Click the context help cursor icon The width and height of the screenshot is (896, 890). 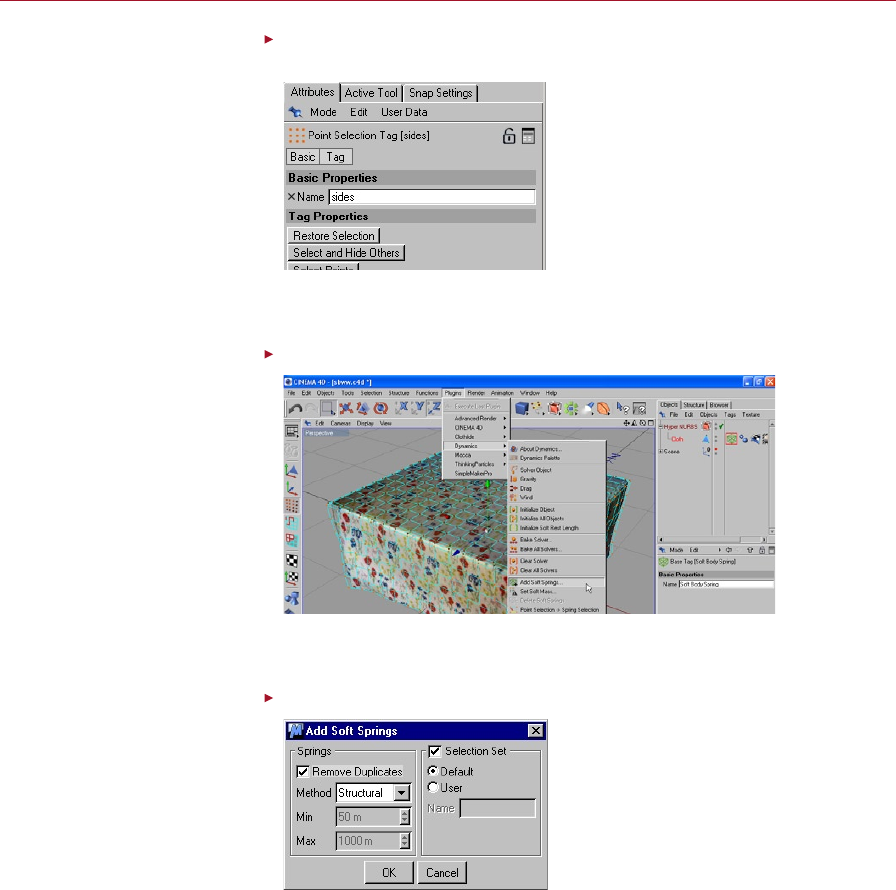coord(622,408)
